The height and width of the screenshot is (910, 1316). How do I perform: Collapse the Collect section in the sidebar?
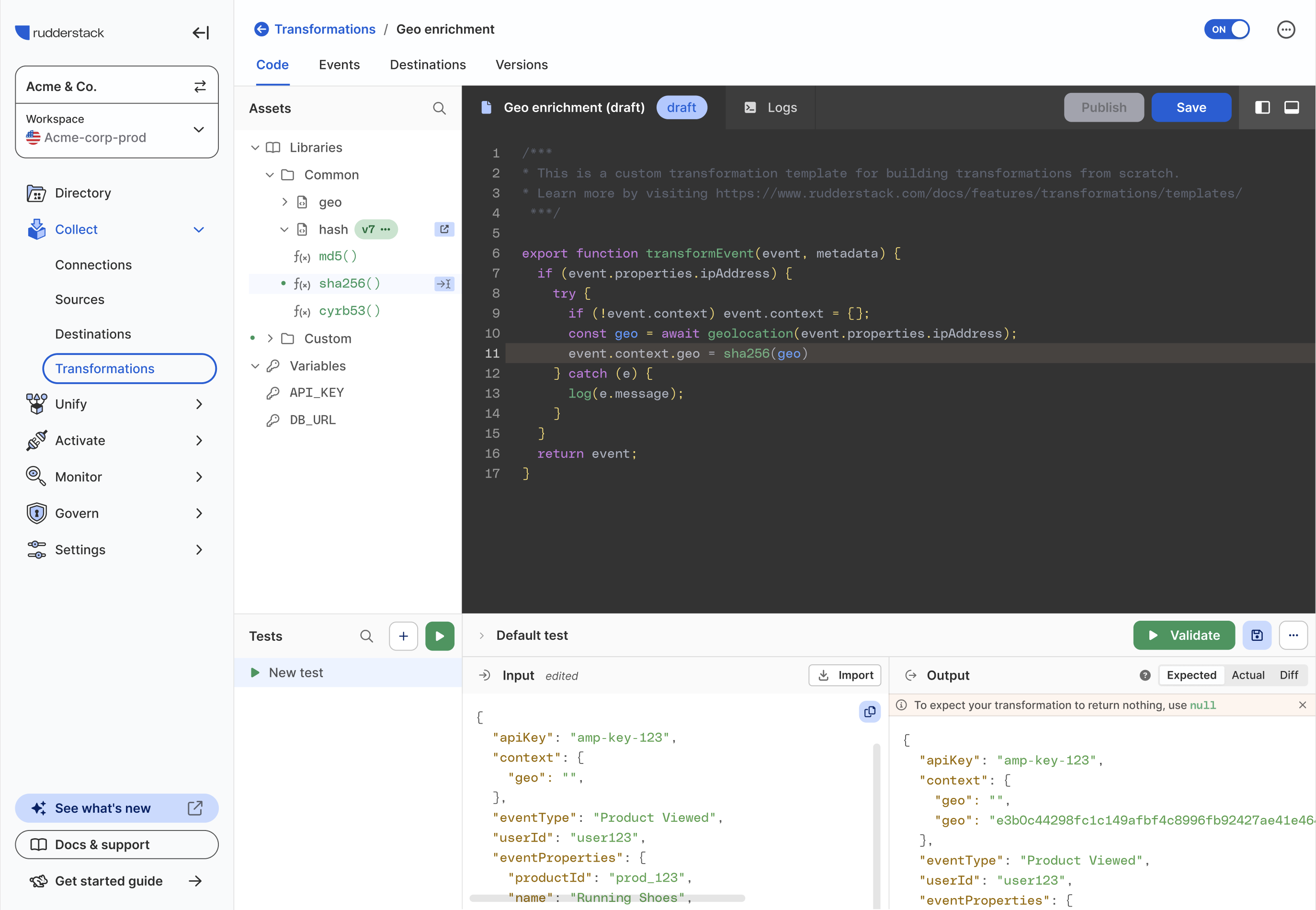198,229
